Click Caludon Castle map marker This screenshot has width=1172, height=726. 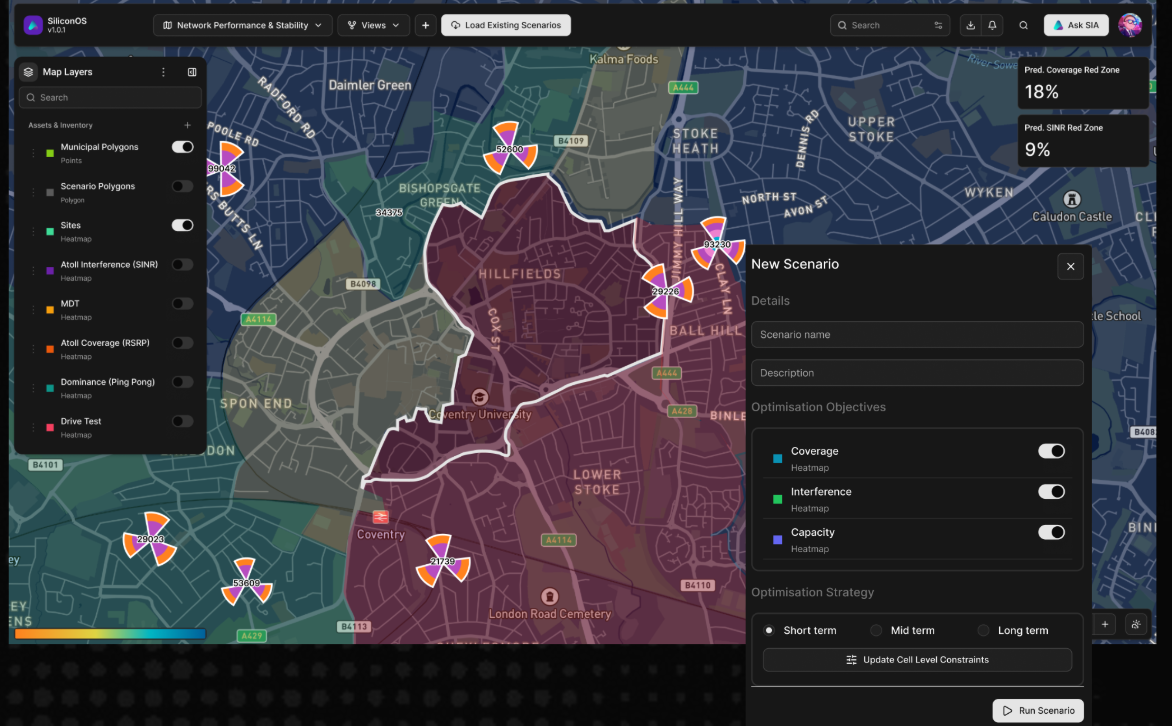(1072, 200)
